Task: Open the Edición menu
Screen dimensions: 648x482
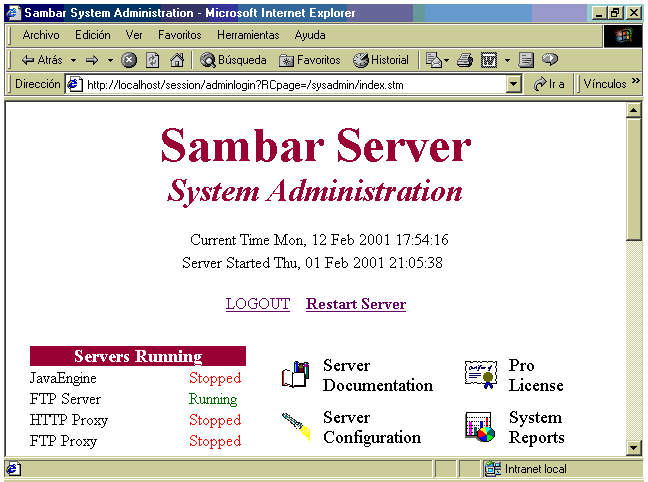Action: point(93,35)
